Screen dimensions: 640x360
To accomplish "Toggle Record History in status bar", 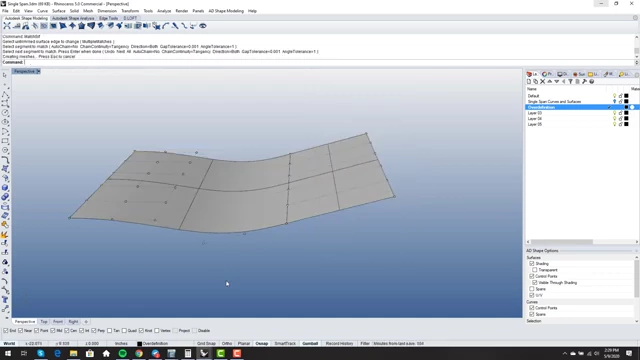I will click(339, 344).
